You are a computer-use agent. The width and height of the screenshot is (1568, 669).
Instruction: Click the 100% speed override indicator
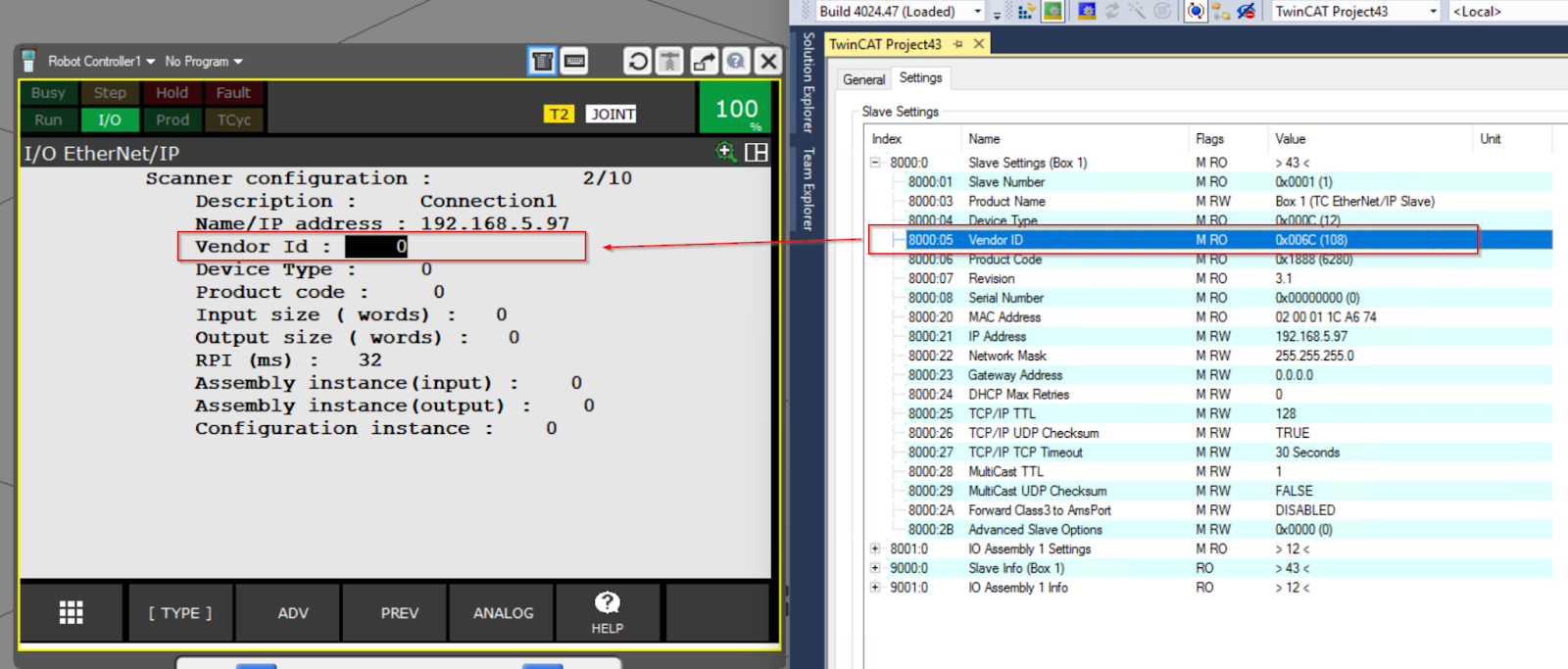coord(737,108)
